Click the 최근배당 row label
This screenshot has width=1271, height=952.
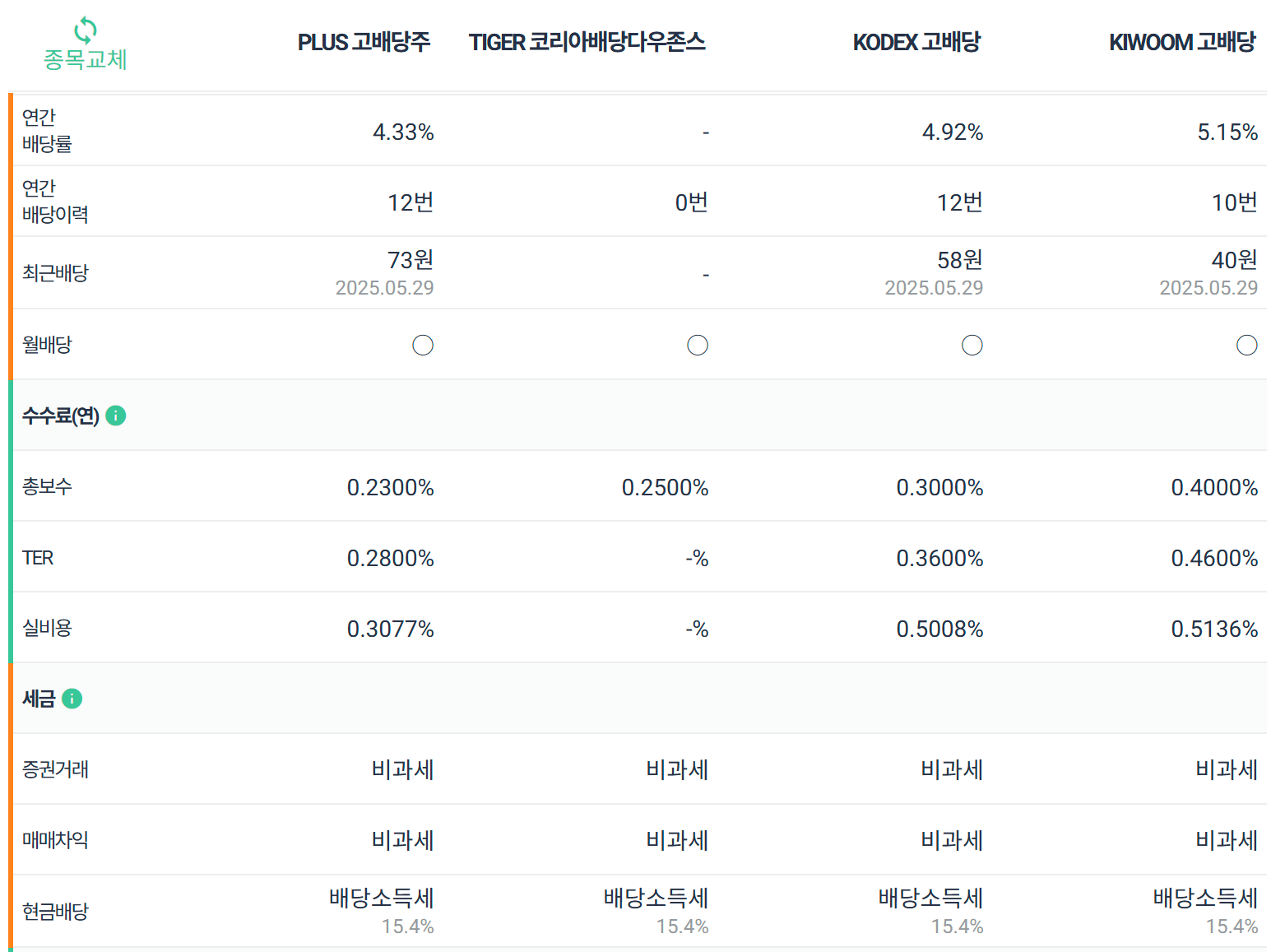(55, 272)
